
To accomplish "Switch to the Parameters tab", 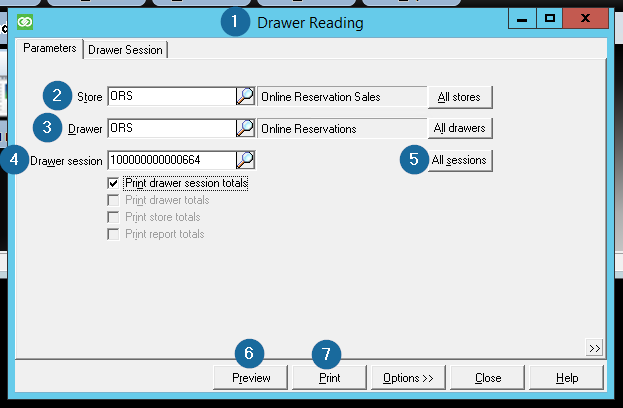I will pos(50,48).
